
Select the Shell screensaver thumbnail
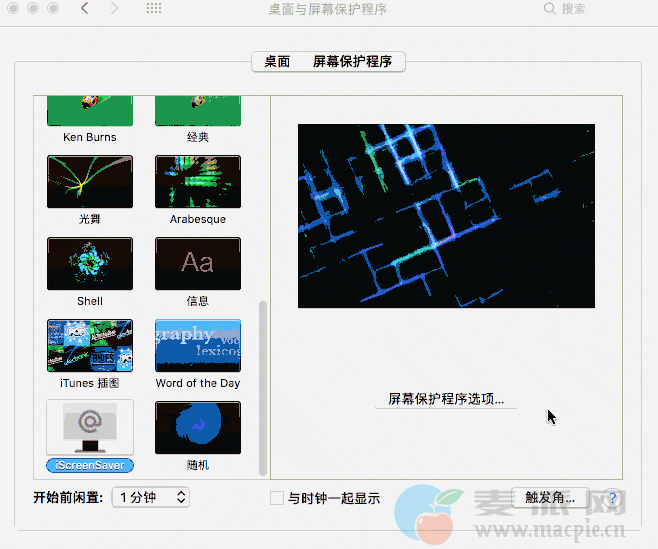tap(90, 263)
